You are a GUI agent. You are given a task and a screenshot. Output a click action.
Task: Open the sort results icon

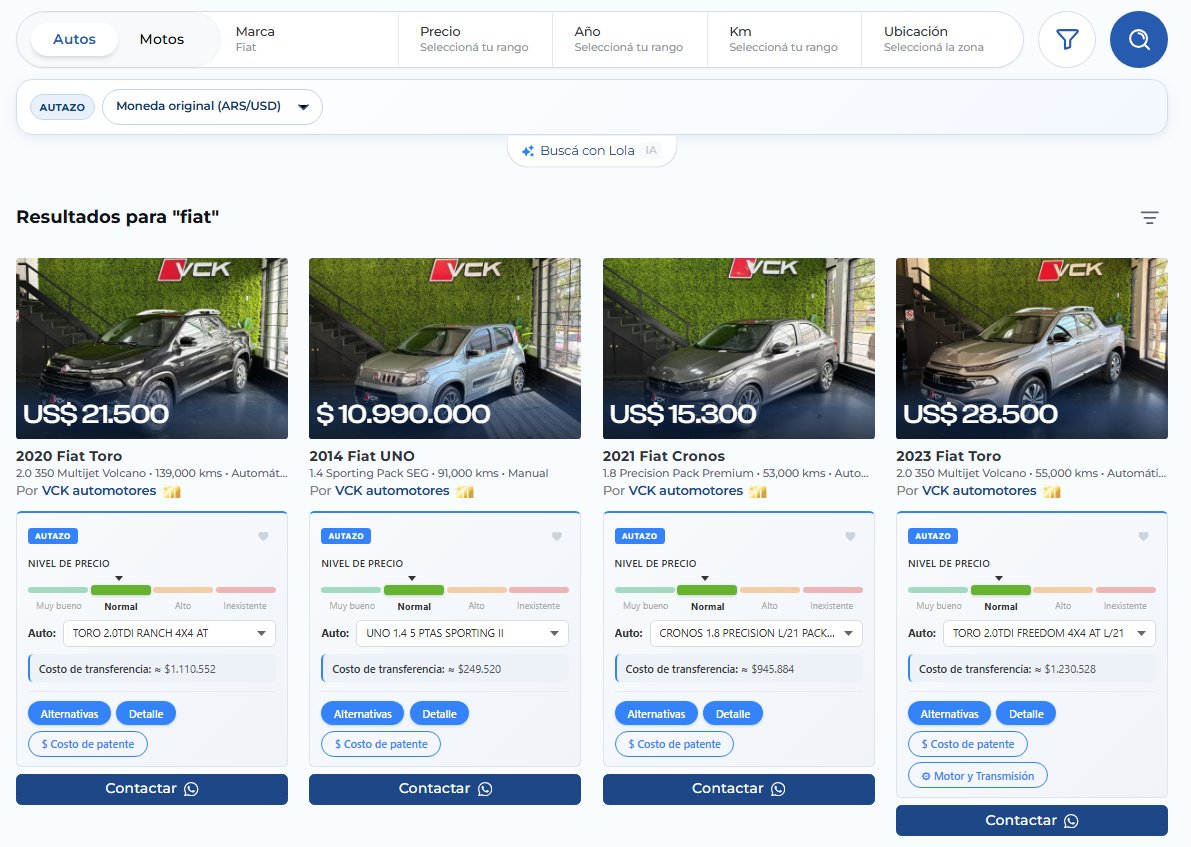pos(1149,218)
